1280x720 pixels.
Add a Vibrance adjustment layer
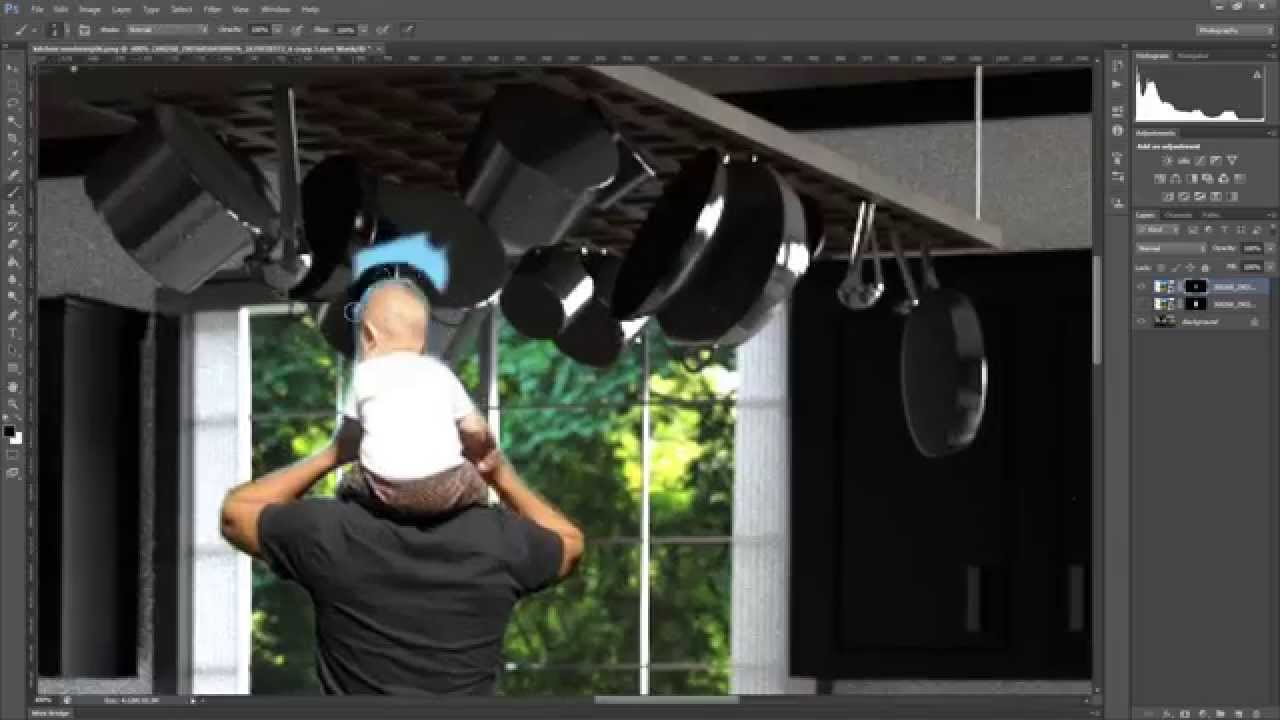(1231, 160)
